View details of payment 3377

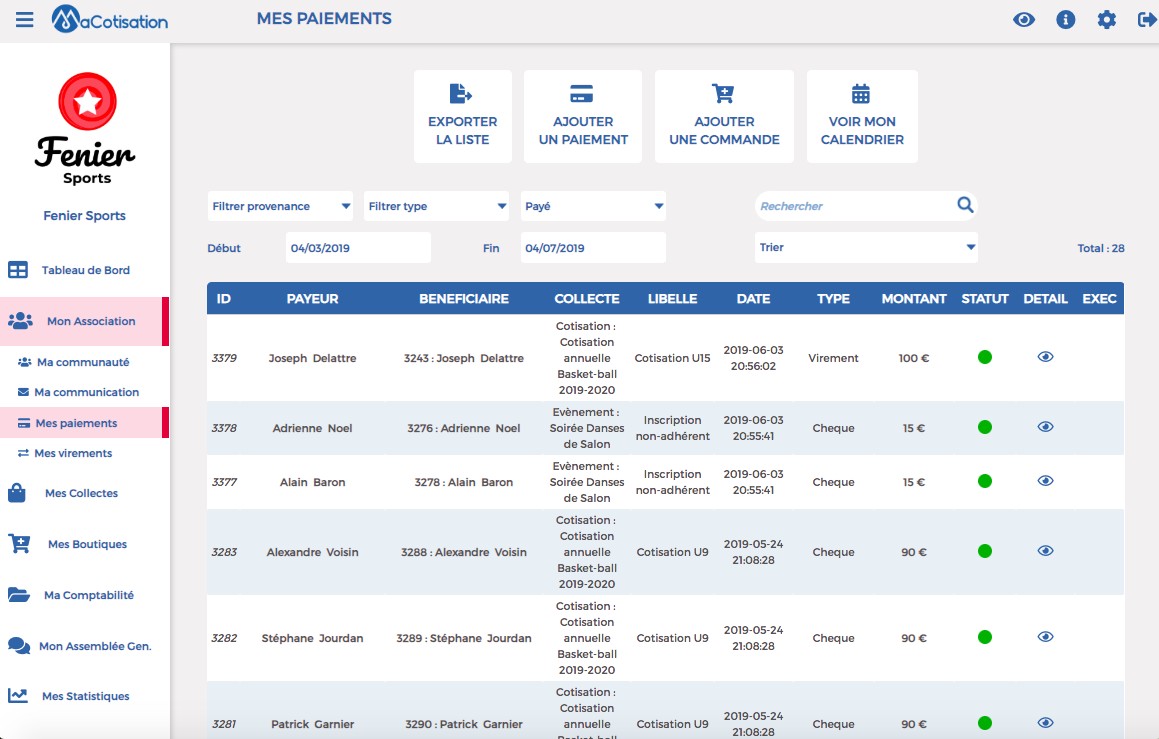tap(1045, 481)
